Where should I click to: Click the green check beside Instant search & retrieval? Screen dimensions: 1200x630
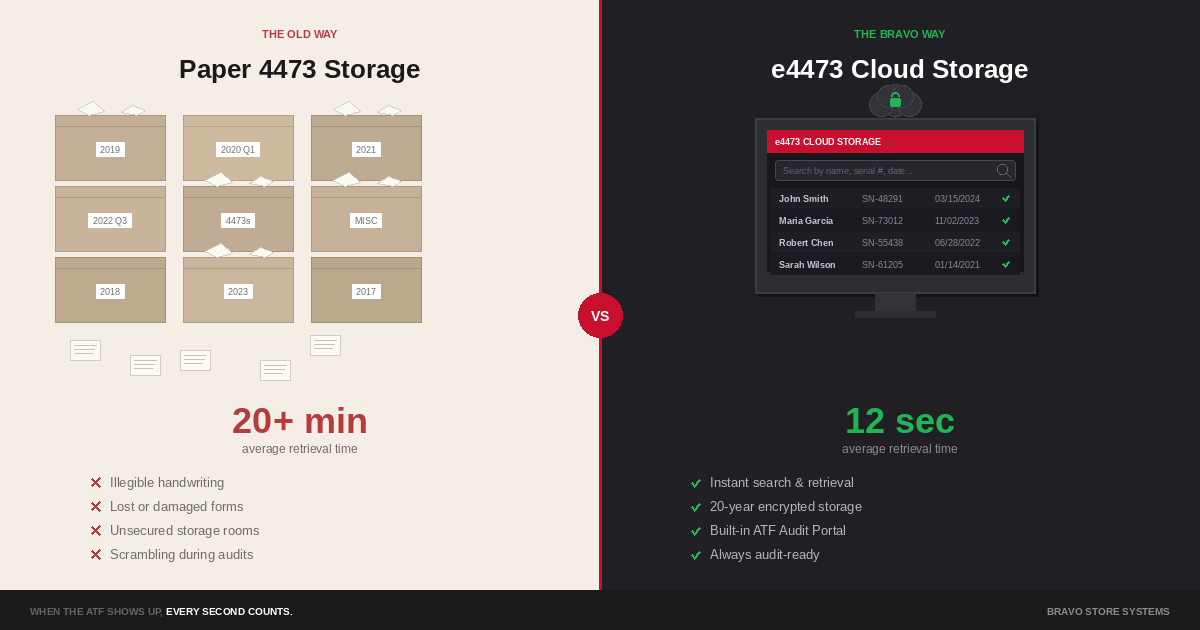tap(696, 483)
